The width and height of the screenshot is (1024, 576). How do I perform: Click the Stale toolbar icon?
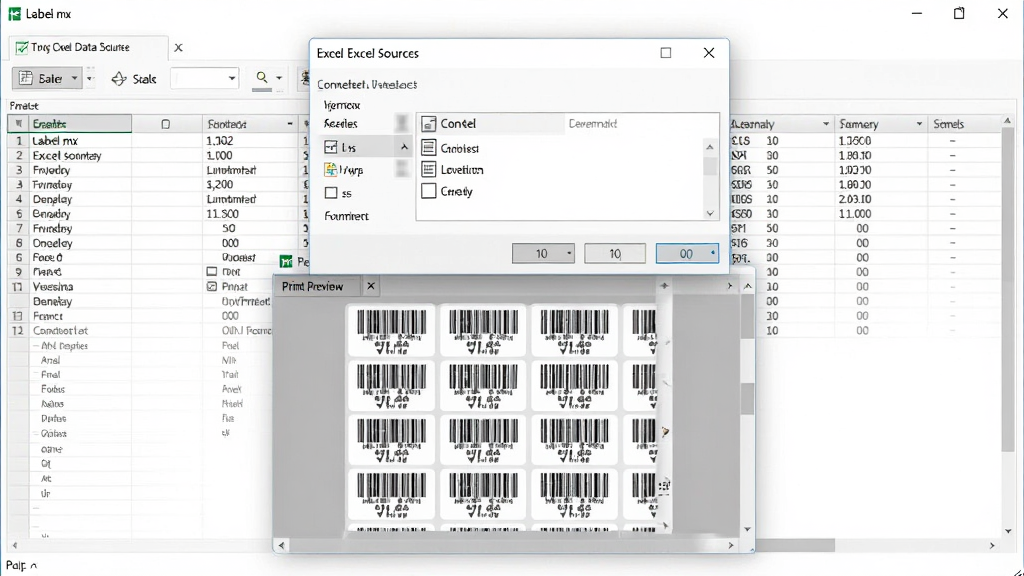click(x=119, y=79)
